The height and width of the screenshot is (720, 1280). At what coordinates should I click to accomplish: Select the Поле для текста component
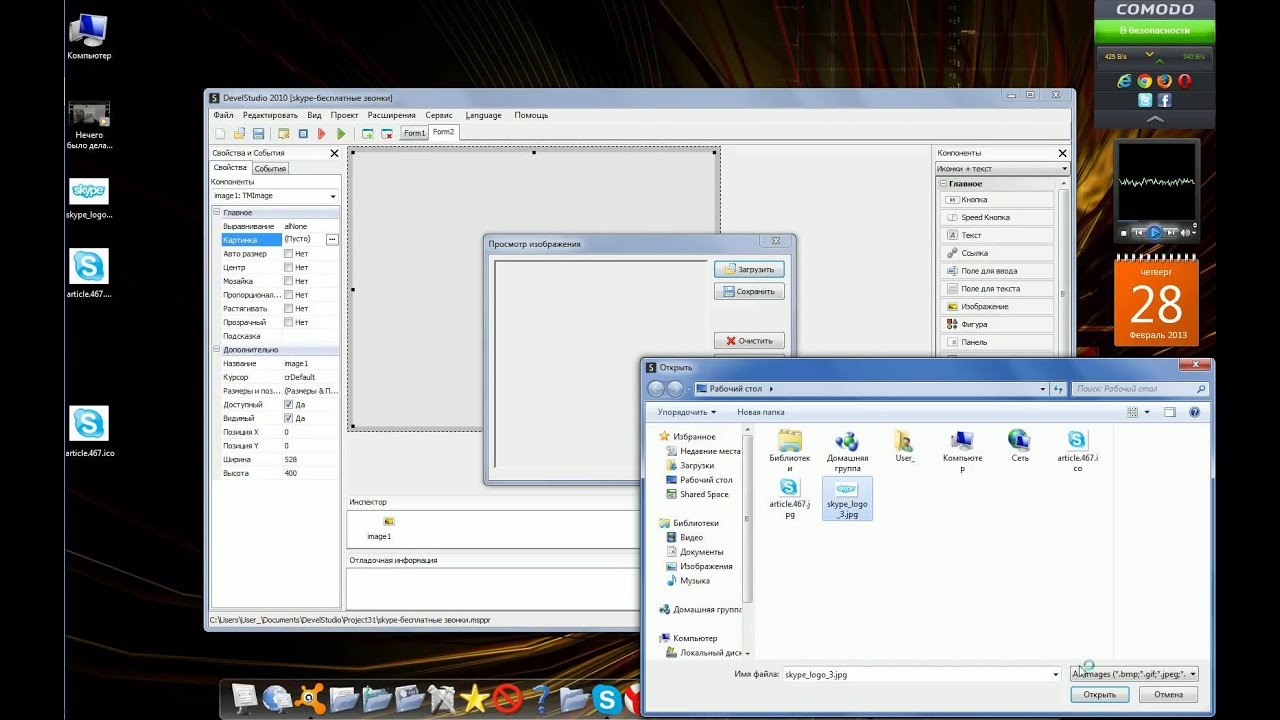pos(996,289)
